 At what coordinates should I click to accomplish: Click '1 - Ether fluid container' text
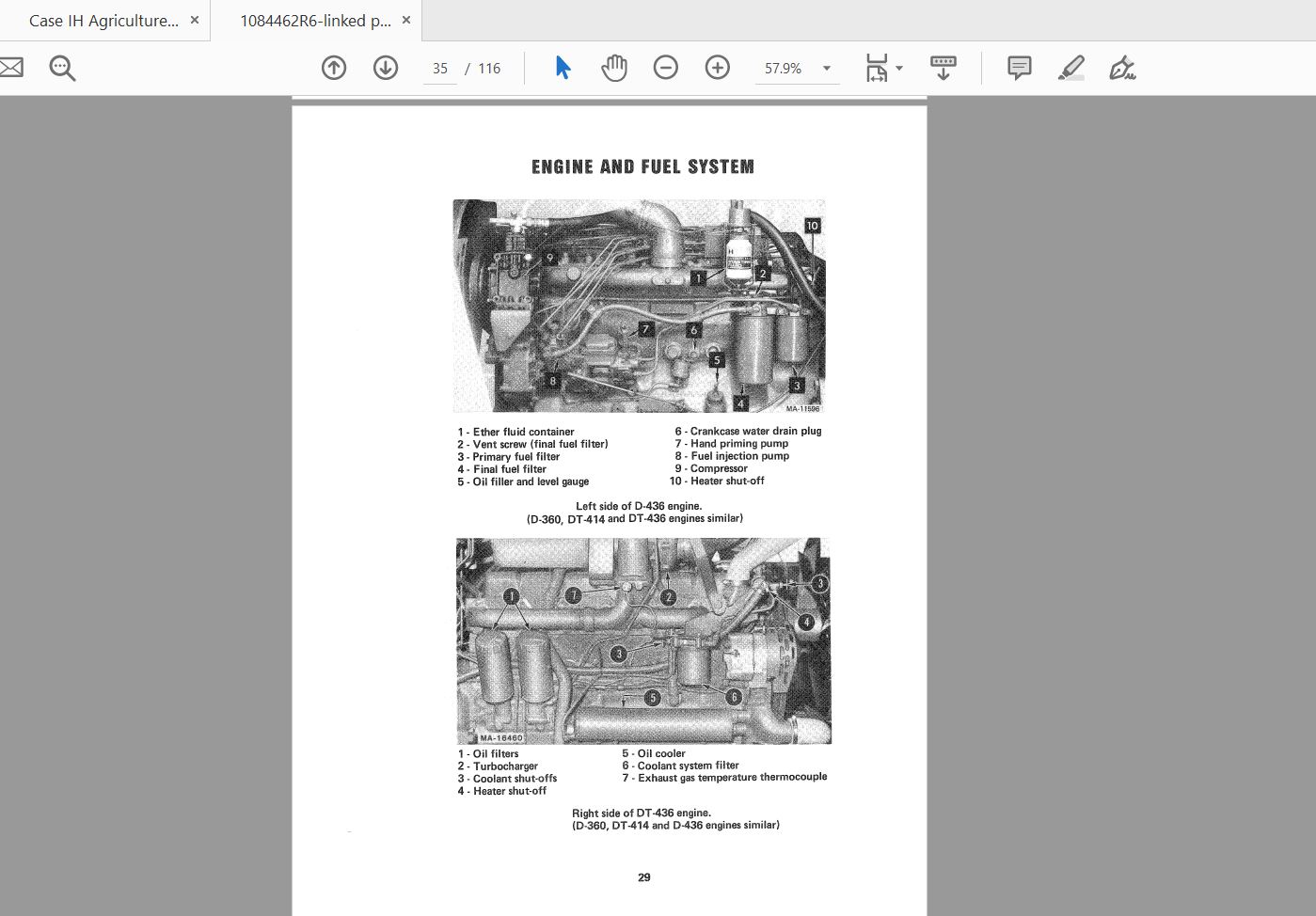[x=515, y=432]
